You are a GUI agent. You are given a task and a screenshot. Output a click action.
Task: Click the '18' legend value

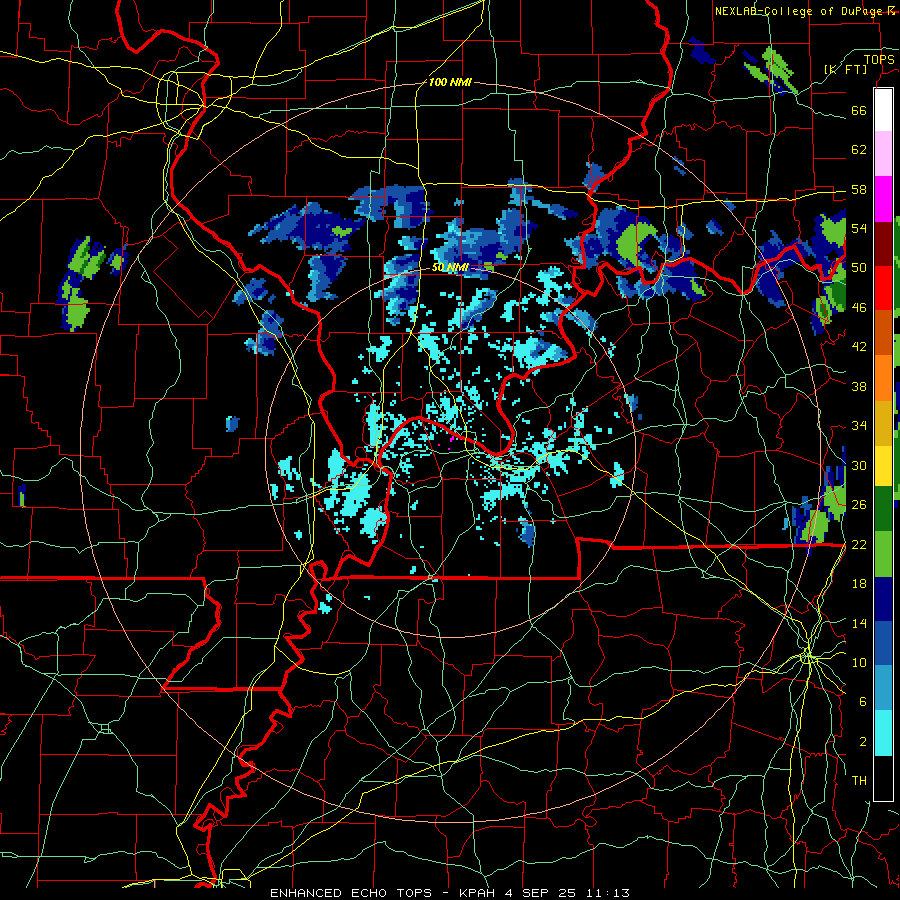pos(859,584)
